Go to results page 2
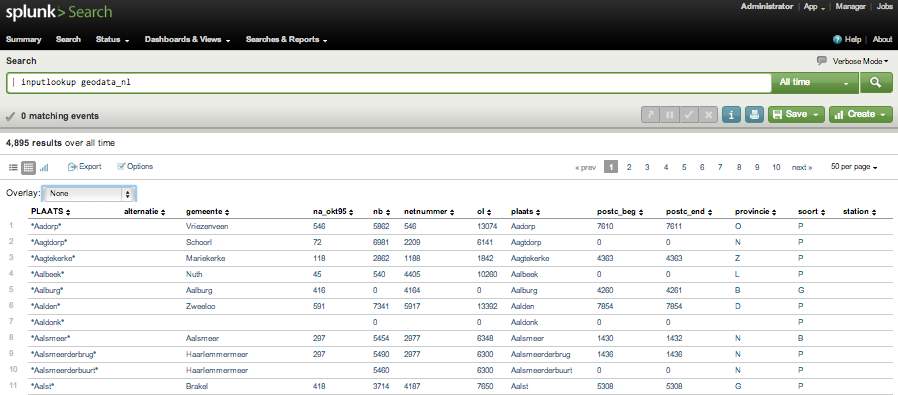This screenshot has height=395, width=898. 629,167
